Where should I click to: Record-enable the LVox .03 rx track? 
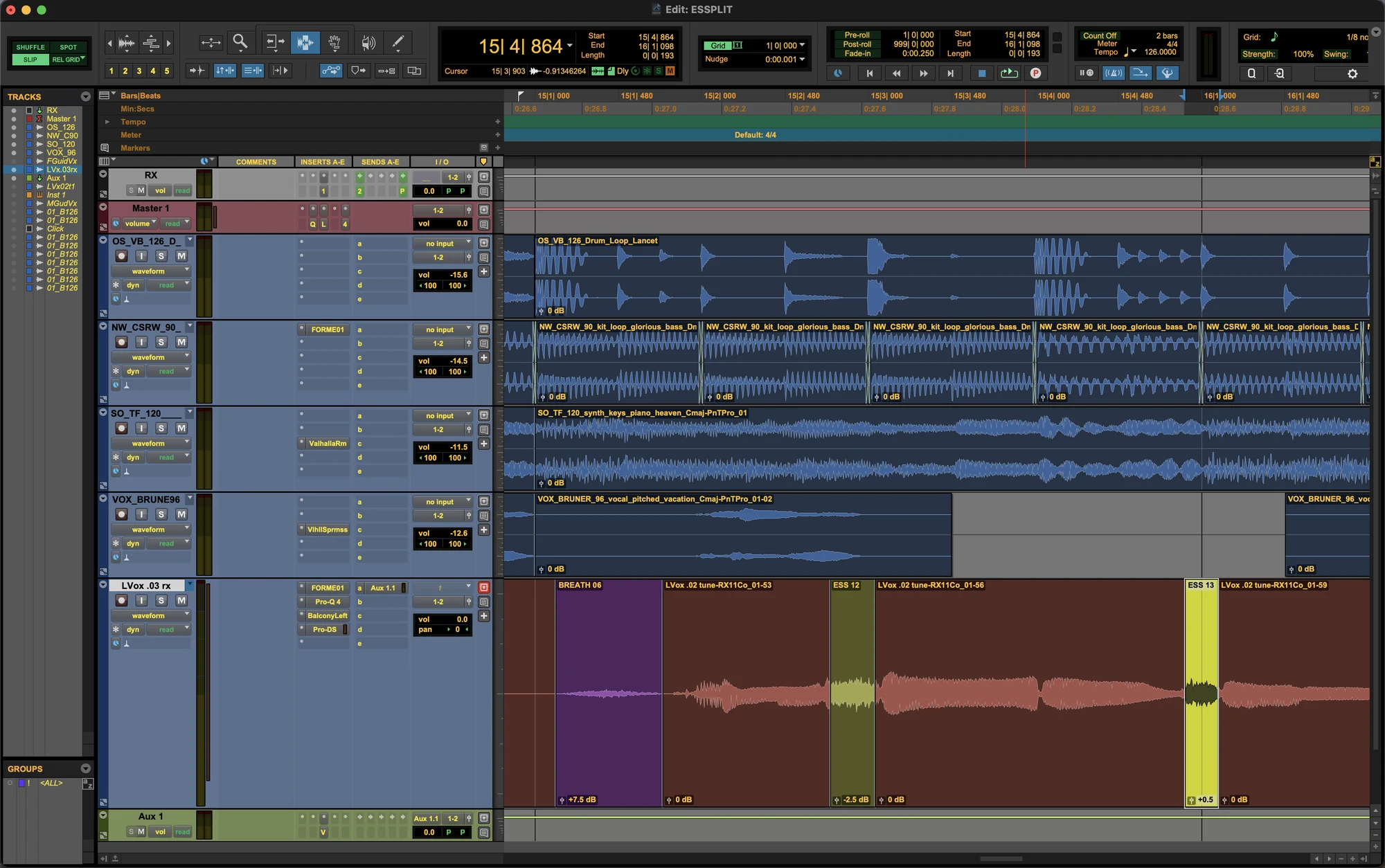[121, 601]
